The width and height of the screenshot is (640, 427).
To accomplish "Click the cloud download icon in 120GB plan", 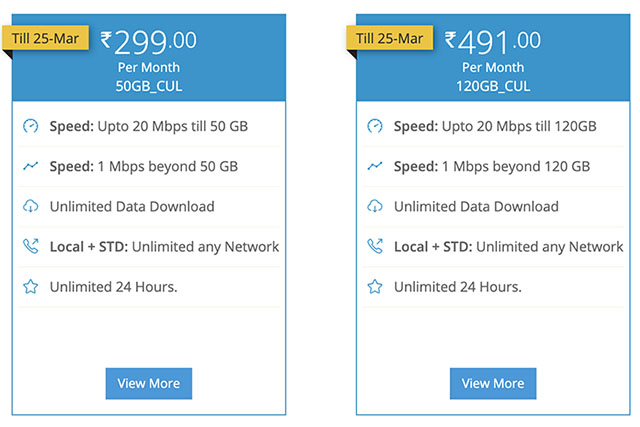I will click(x=375, y=206).
